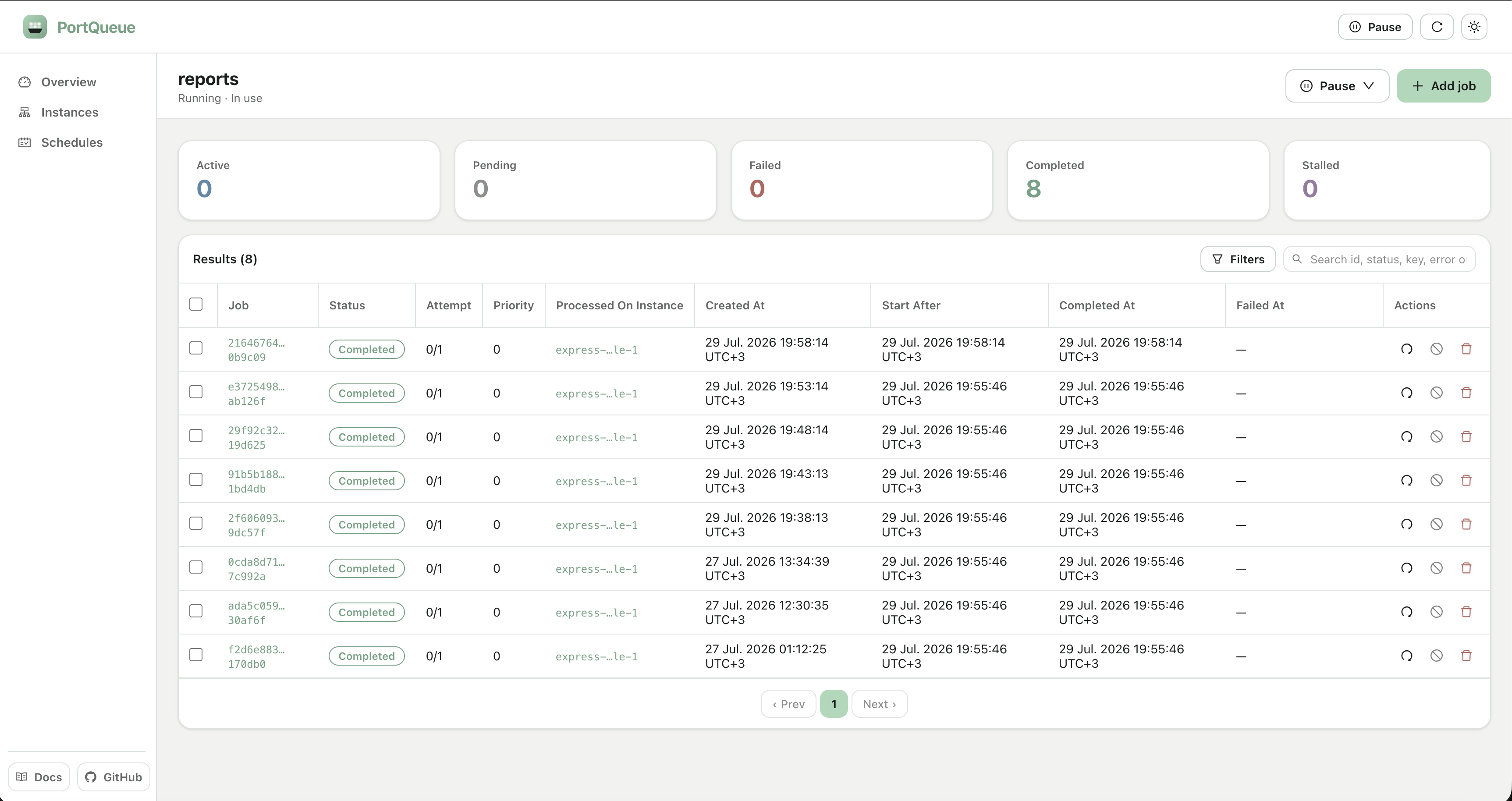Cancel the job e3725498…ab126f
This screenshot has height=801, width=1512.
(x=1436, y=393)
